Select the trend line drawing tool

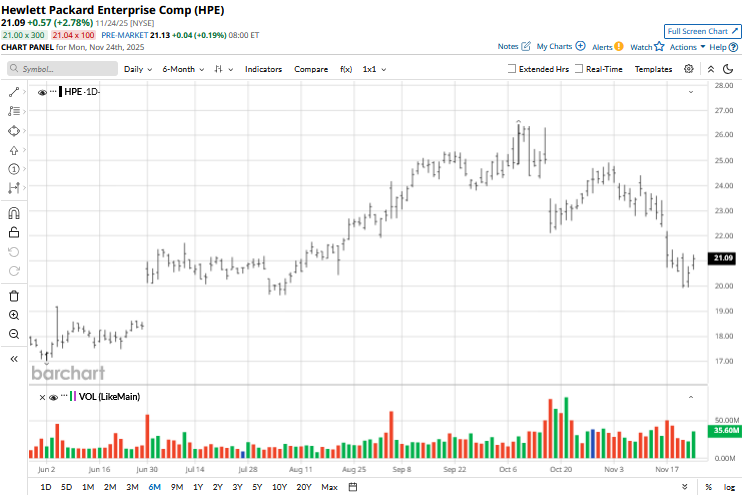14,91
